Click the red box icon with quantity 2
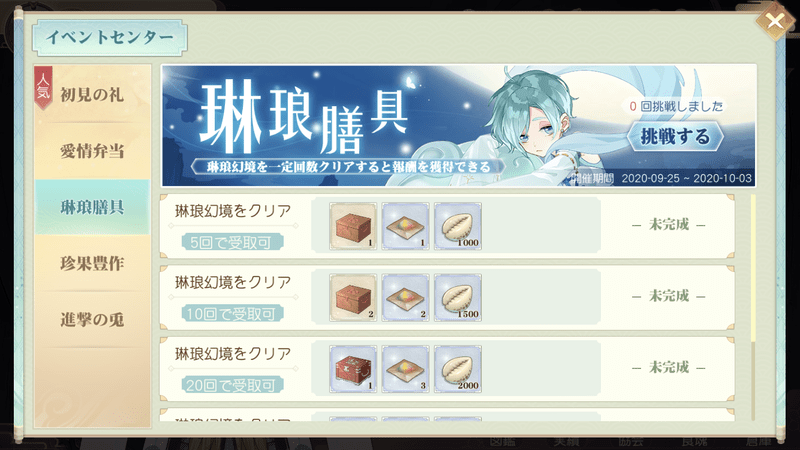Viewport: 800px width, 450px height. click(353, 297)
